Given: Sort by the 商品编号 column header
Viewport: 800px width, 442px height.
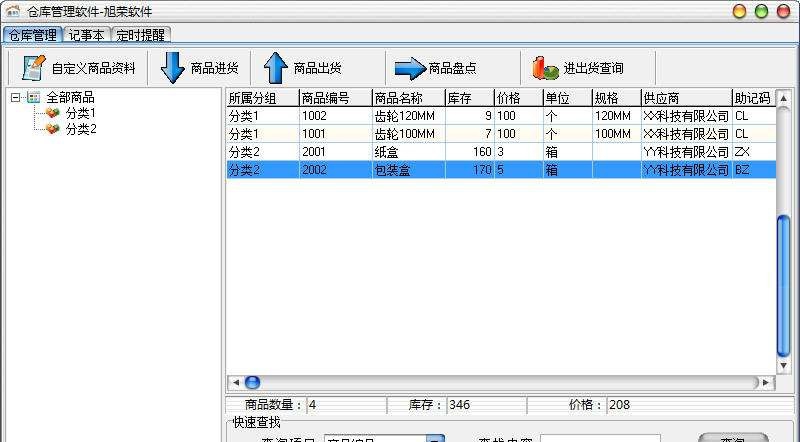Looking at the screenshot, I should pyautogui.click(x=336, y=97).
